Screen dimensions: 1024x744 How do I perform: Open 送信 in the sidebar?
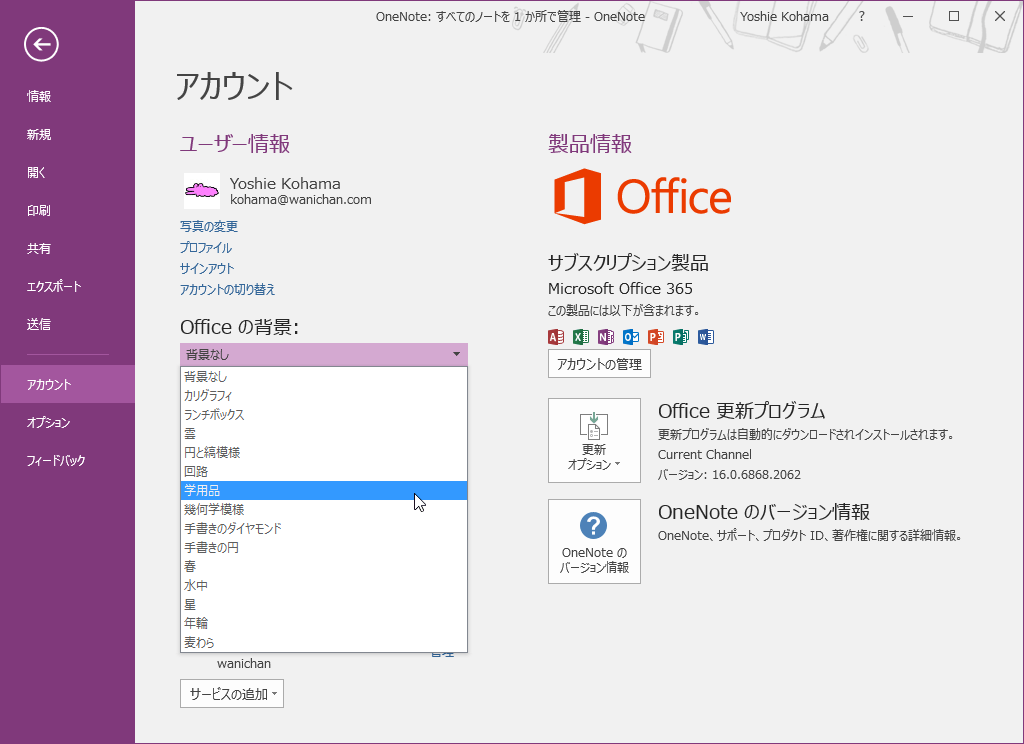coord(67,324)
